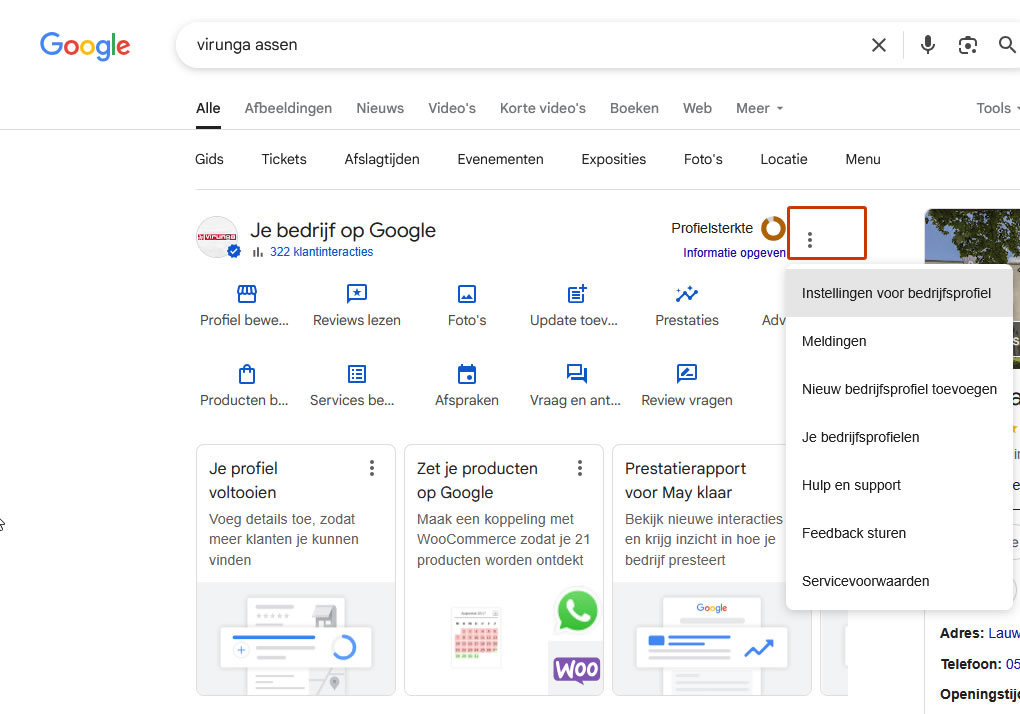The image size is (1020, 714).
Task: Go to the Video's tab
Action: click(x=451, y=109)
